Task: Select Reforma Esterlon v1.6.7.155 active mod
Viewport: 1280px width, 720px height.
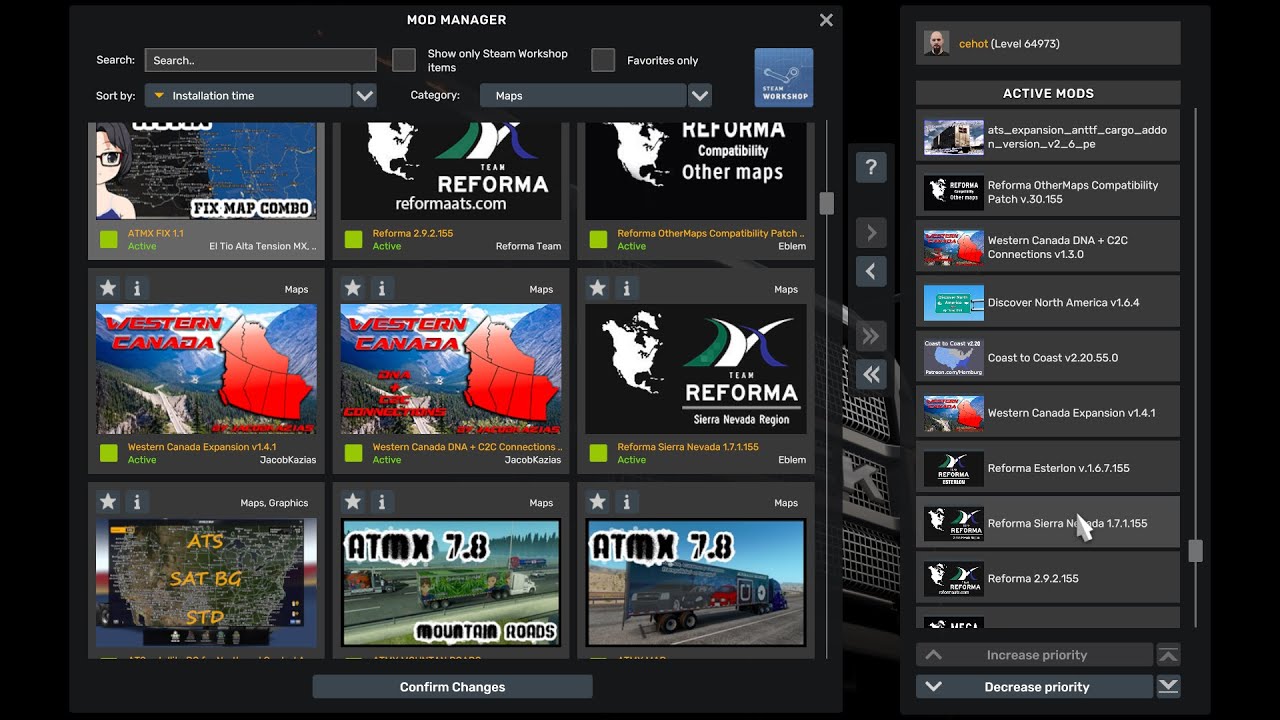Action: point(1048,467)
